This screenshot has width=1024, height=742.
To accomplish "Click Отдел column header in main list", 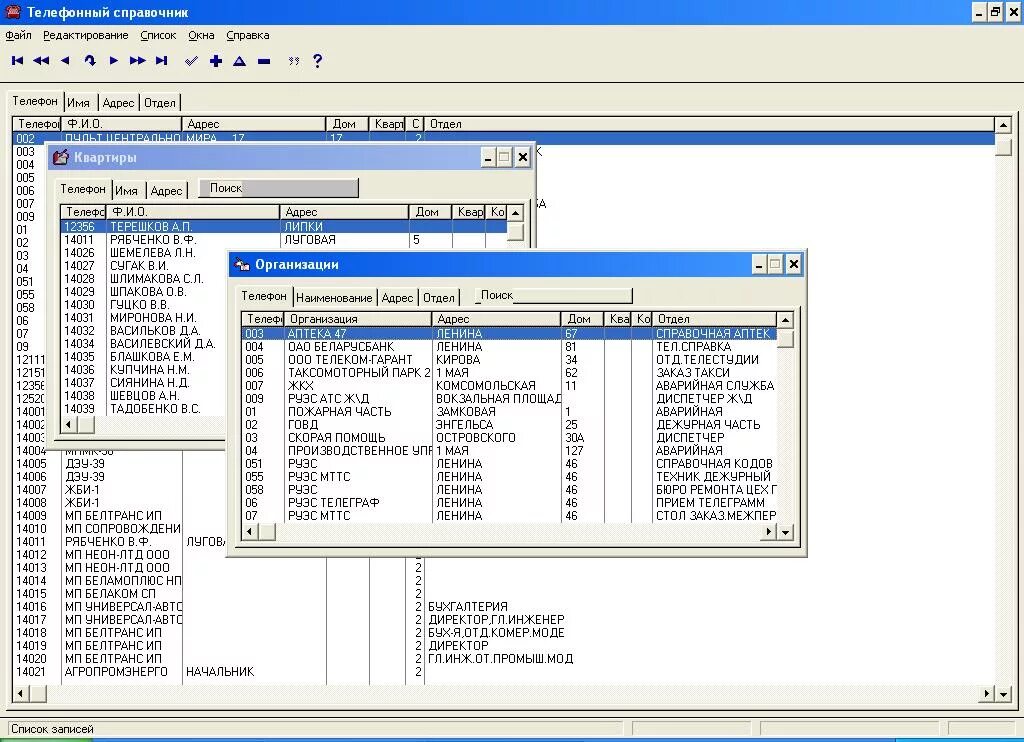I will coord(709,123).
